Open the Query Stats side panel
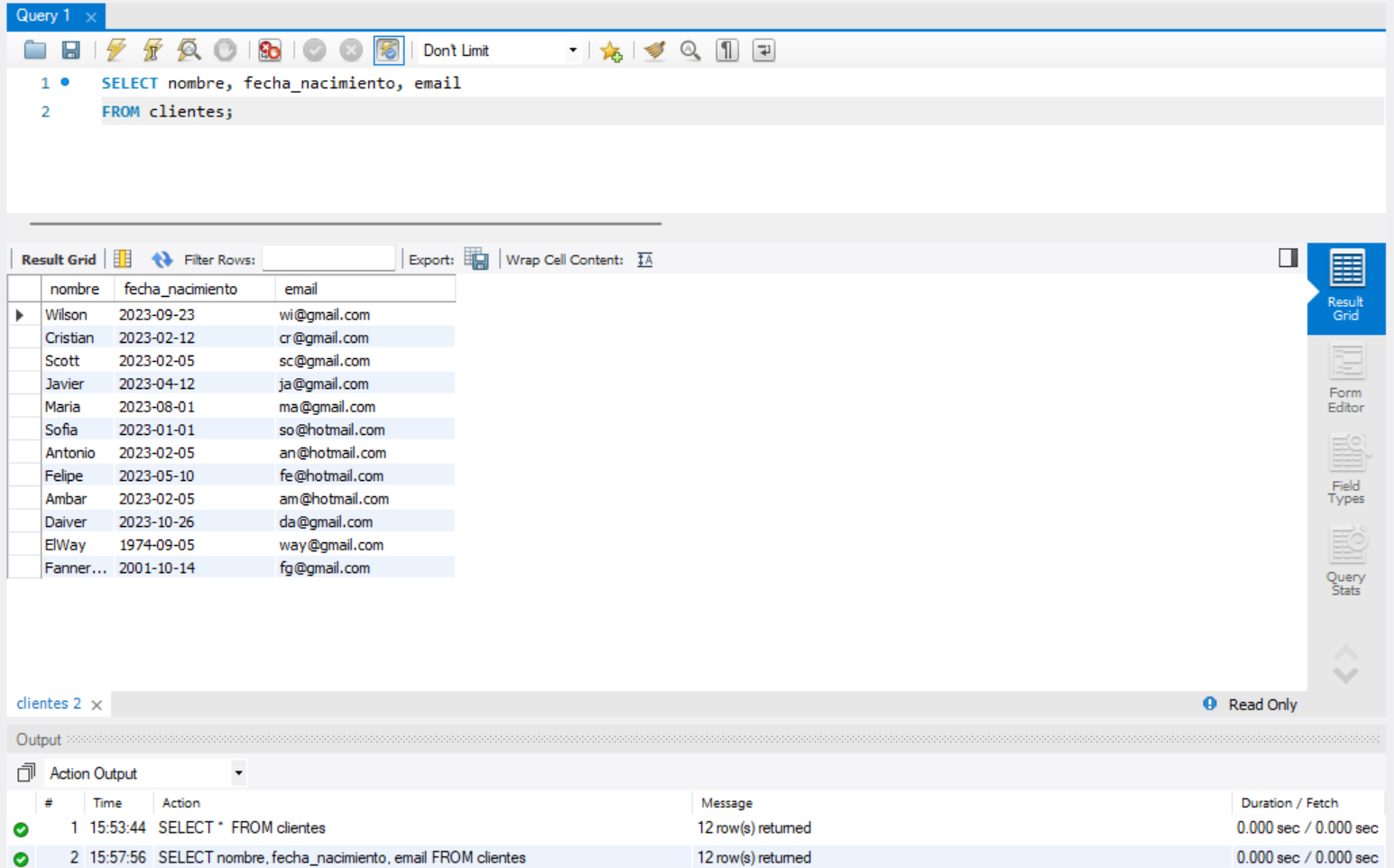1394x868 pixels. pyautogui.click(x=1345, y=561)
